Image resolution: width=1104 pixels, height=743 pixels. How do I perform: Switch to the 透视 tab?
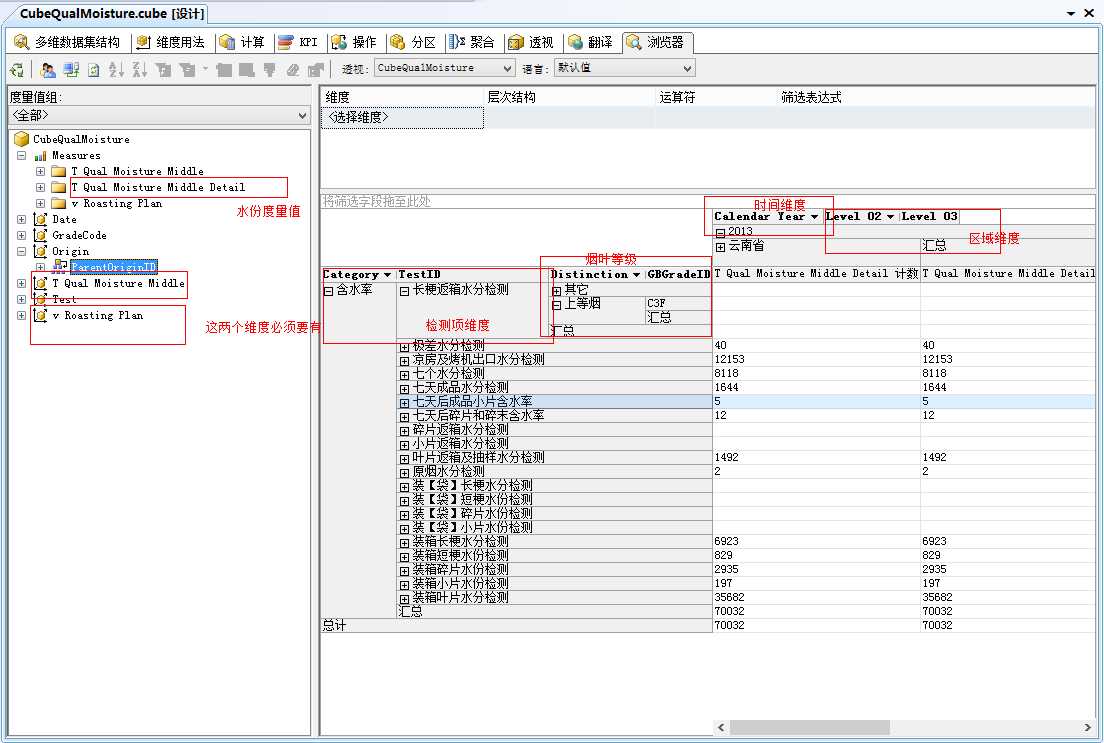point(532,42)
